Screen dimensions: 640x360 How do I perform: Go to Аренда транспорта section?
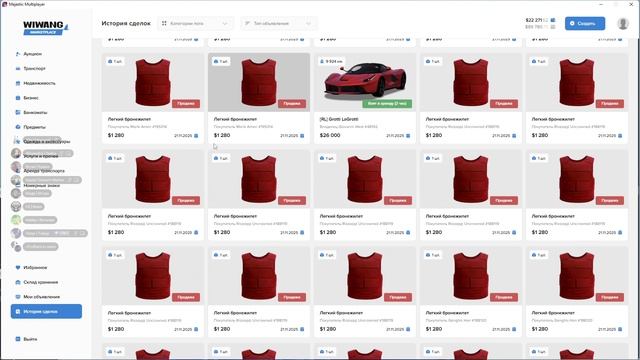pyautogui.click(x=44, y=171)
